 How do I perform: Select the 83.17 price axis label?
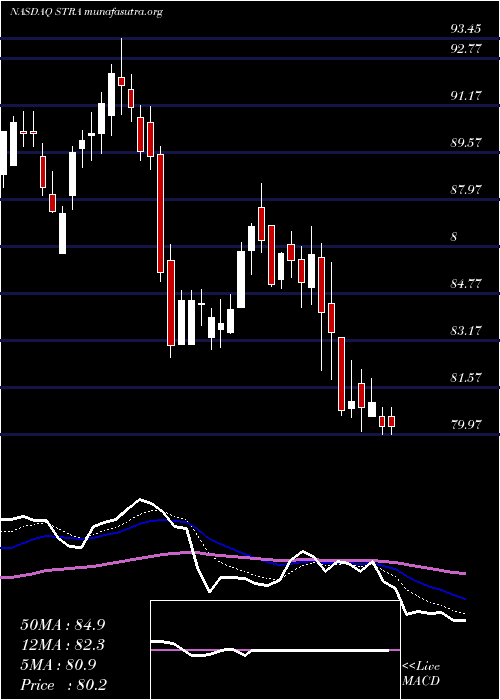click(x=466, y=330)
